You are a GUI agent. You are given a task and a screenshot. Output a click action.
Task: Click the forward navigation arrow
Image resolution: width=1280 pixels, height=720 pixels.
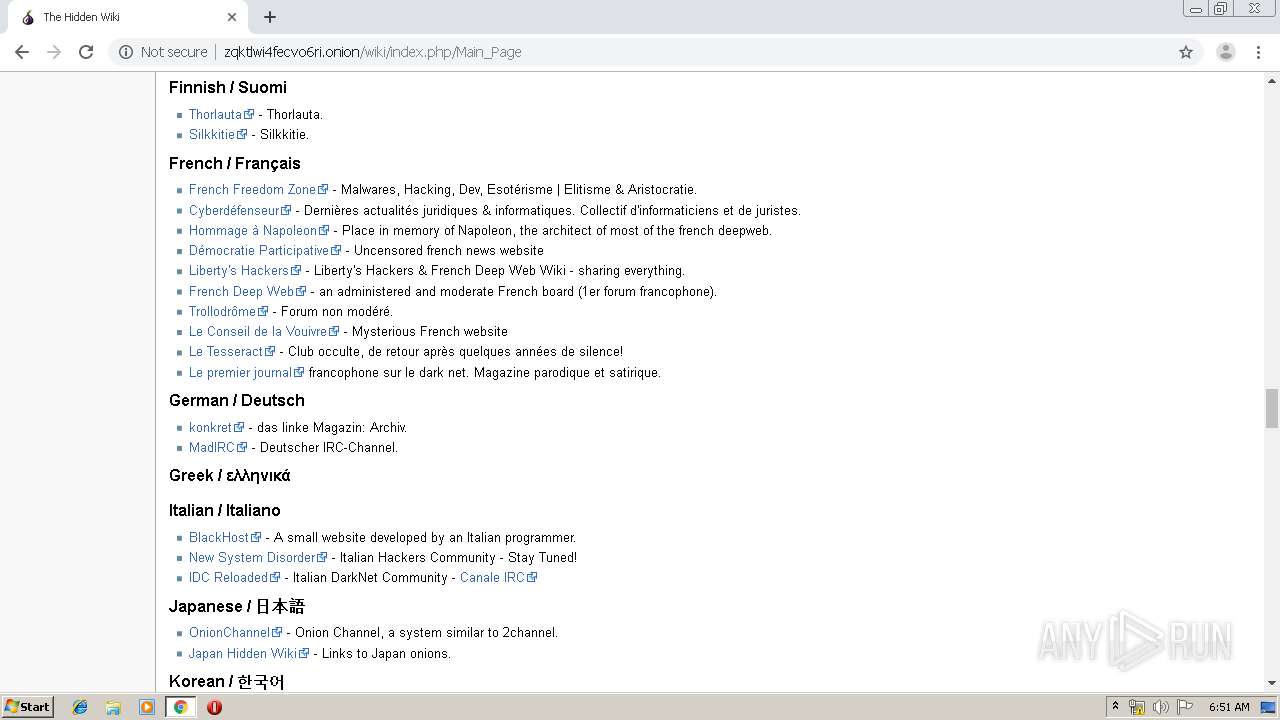tap(54, 52)
